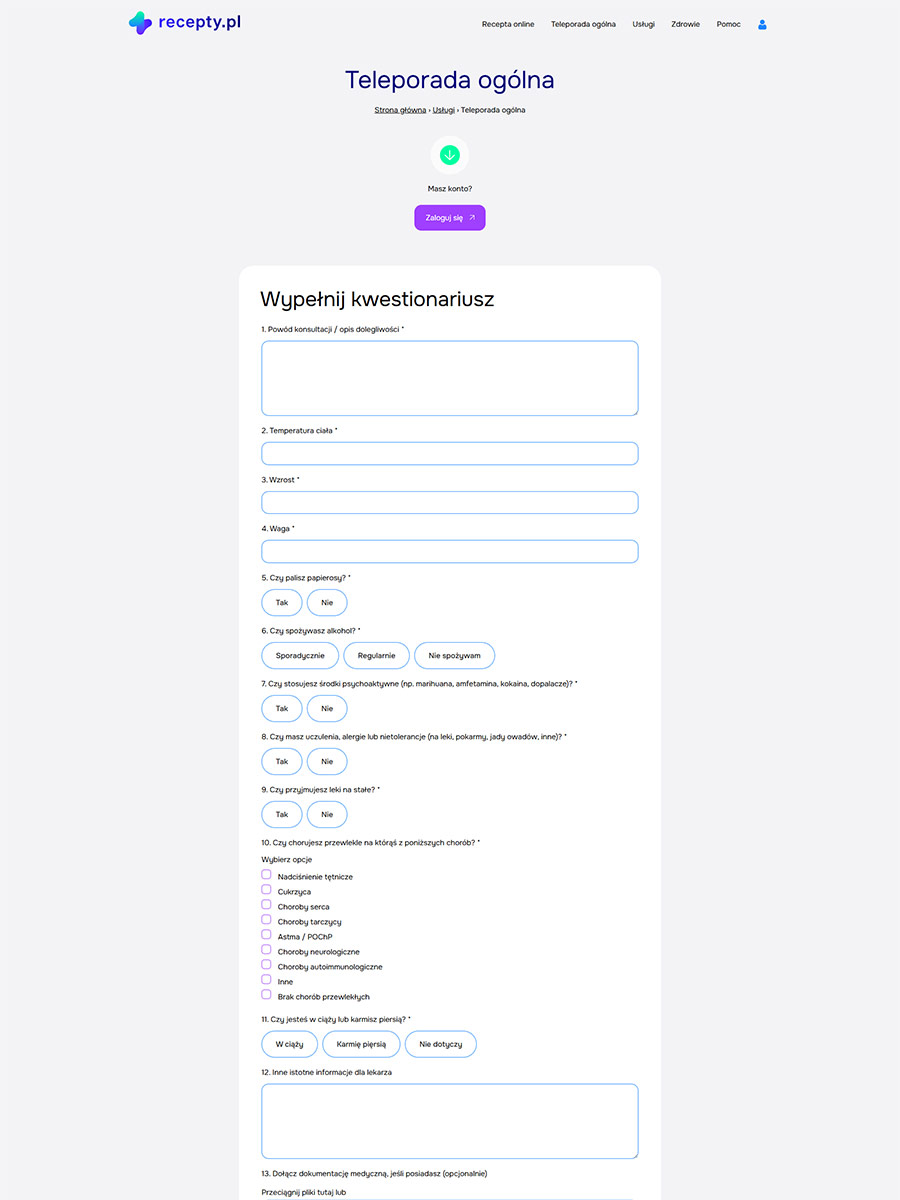Click the recepty.pl logo icon
Image resolution: width=900 pixels, height=1200 pixels.
point(140,23)
